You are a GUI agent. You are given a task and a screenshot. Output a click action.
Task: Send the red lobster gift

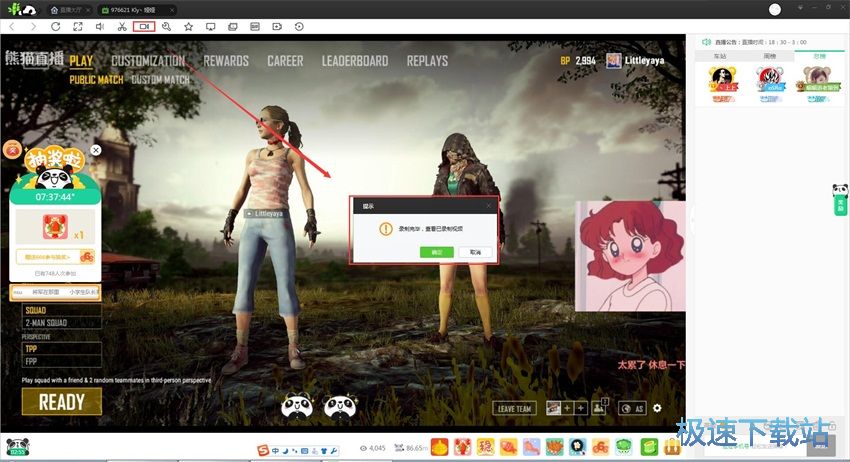point(462,447)
